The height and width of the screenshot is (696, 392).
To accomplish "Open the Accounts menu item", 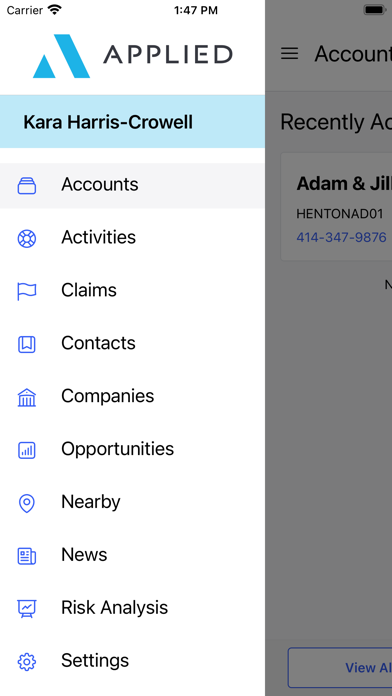I will (x=132, y=186).
